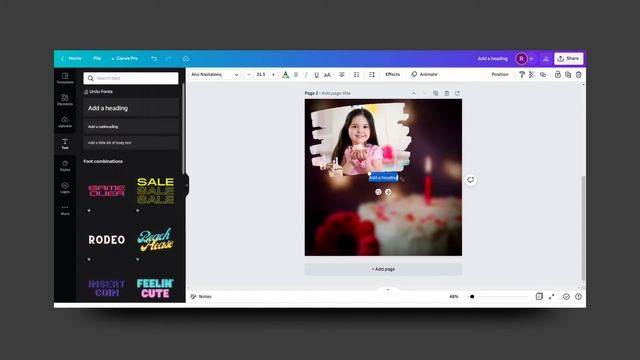
Task: Open the Uploads sidebar tab
Action: pos(65,122)
